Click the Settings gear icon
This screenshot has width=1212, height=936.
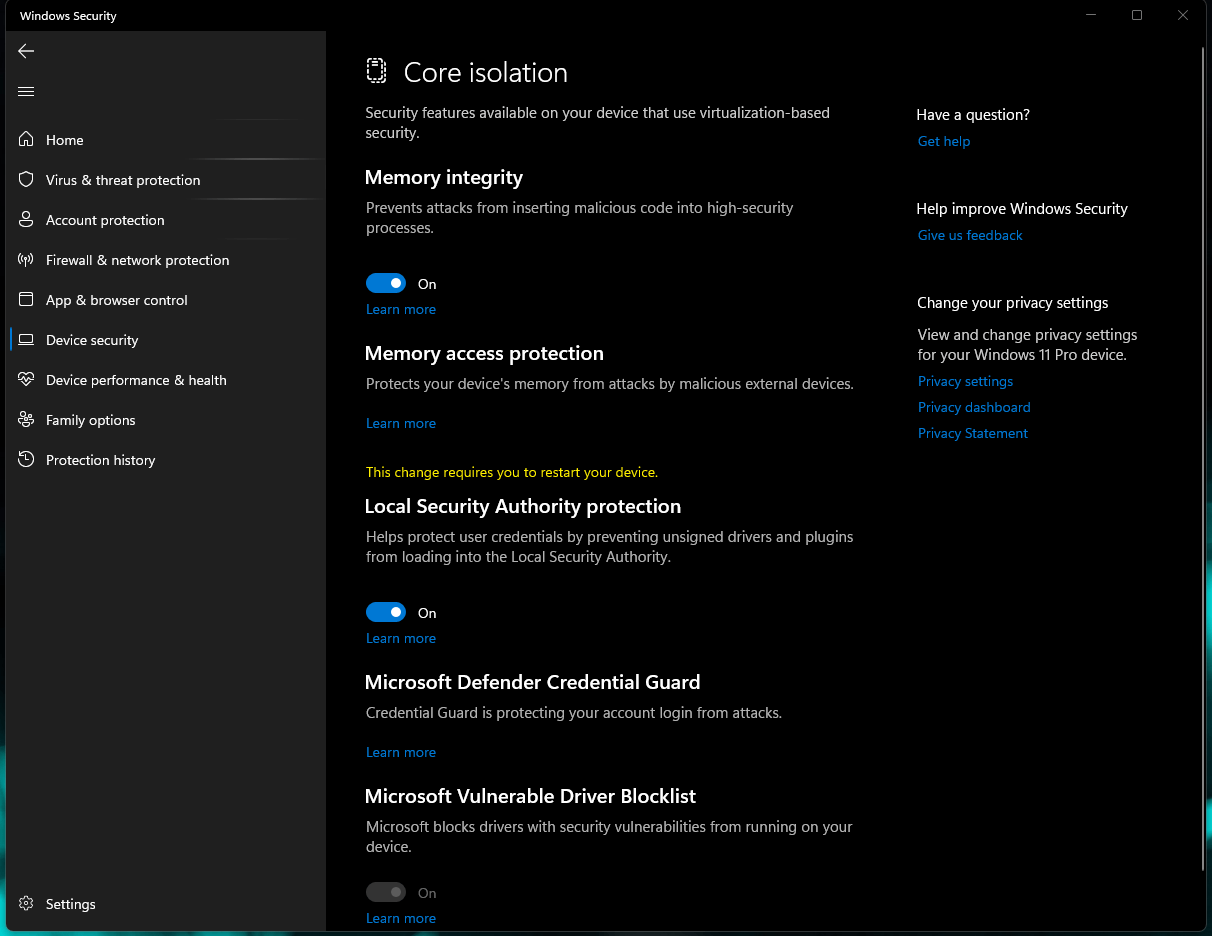[26, 904]
